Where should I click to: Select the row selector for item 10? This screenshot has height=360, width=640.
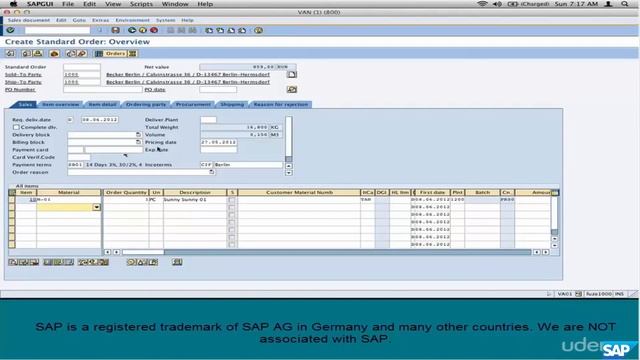pyautogui.click(x=12, y=200)
